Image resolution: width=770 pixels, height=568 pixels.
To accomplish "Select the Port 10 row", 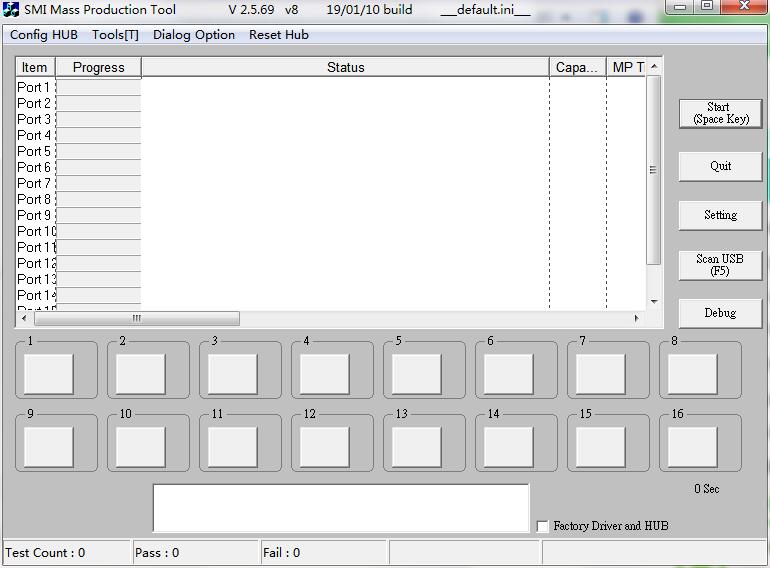I will (331, 231).
